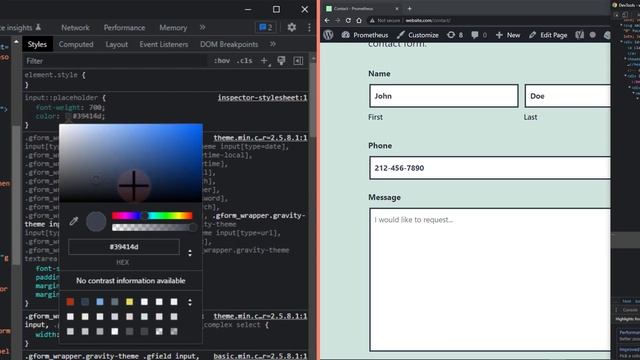Go forward in the browser

337,20
